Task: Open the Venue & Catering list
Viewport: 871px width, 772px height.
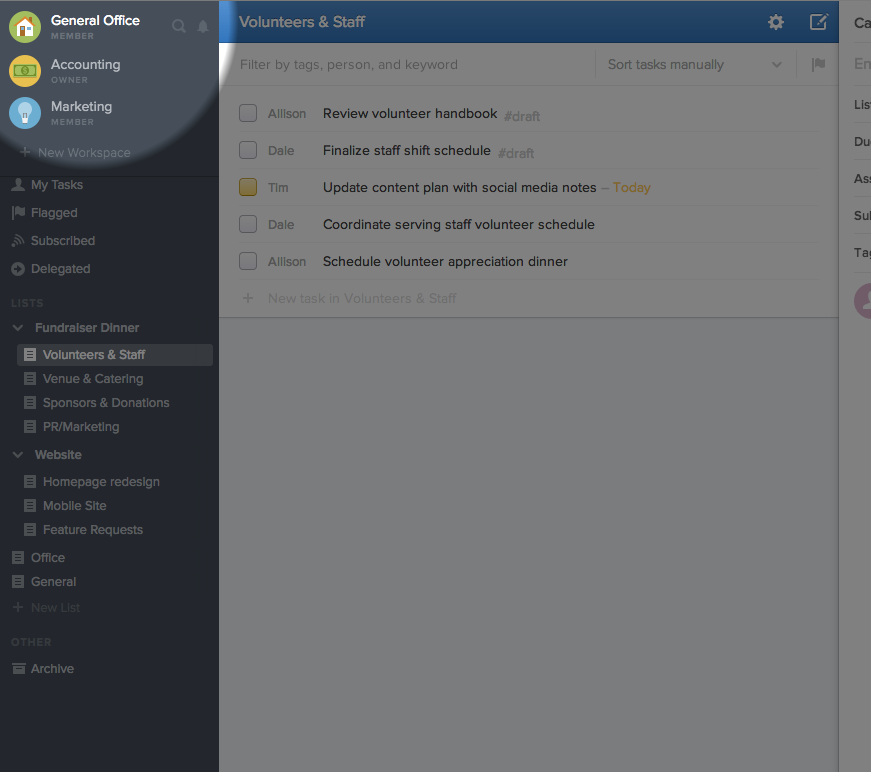Action: click(x=93, y=379)
